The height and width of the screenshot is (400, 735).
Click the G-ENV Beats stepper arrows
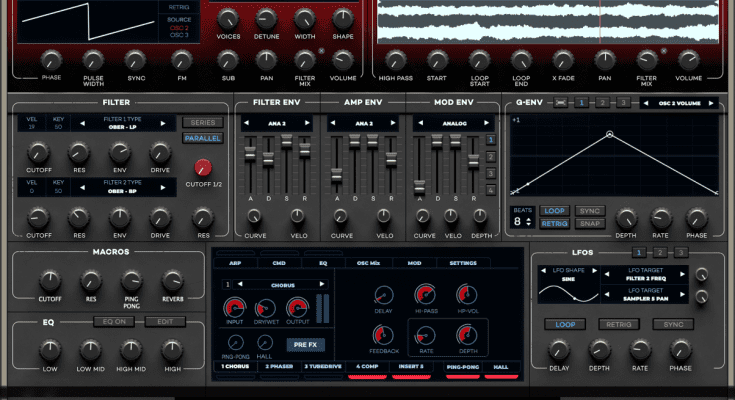click(528, 221)
